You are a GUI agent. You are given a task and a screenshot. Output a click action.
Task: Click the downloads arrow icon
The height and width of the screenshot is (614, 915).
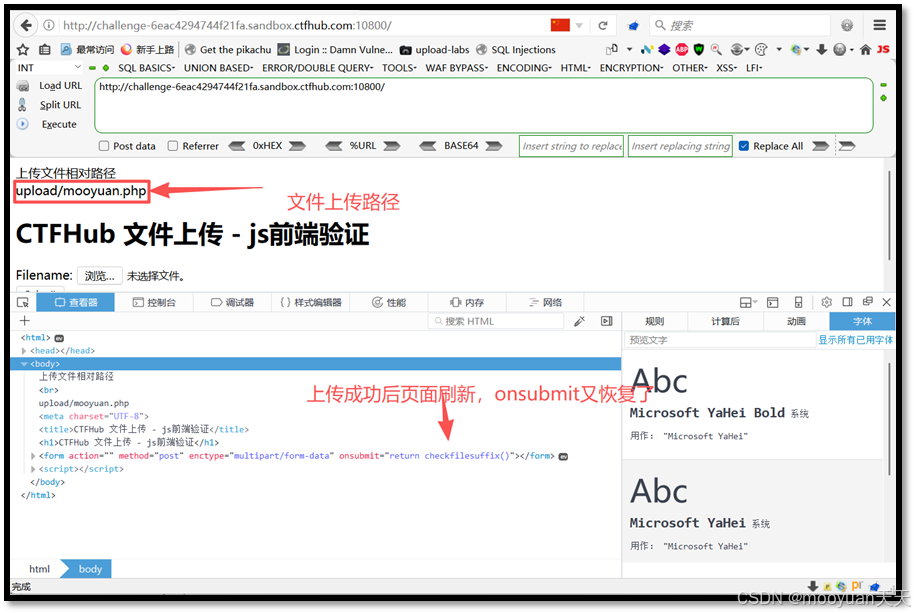822,48
